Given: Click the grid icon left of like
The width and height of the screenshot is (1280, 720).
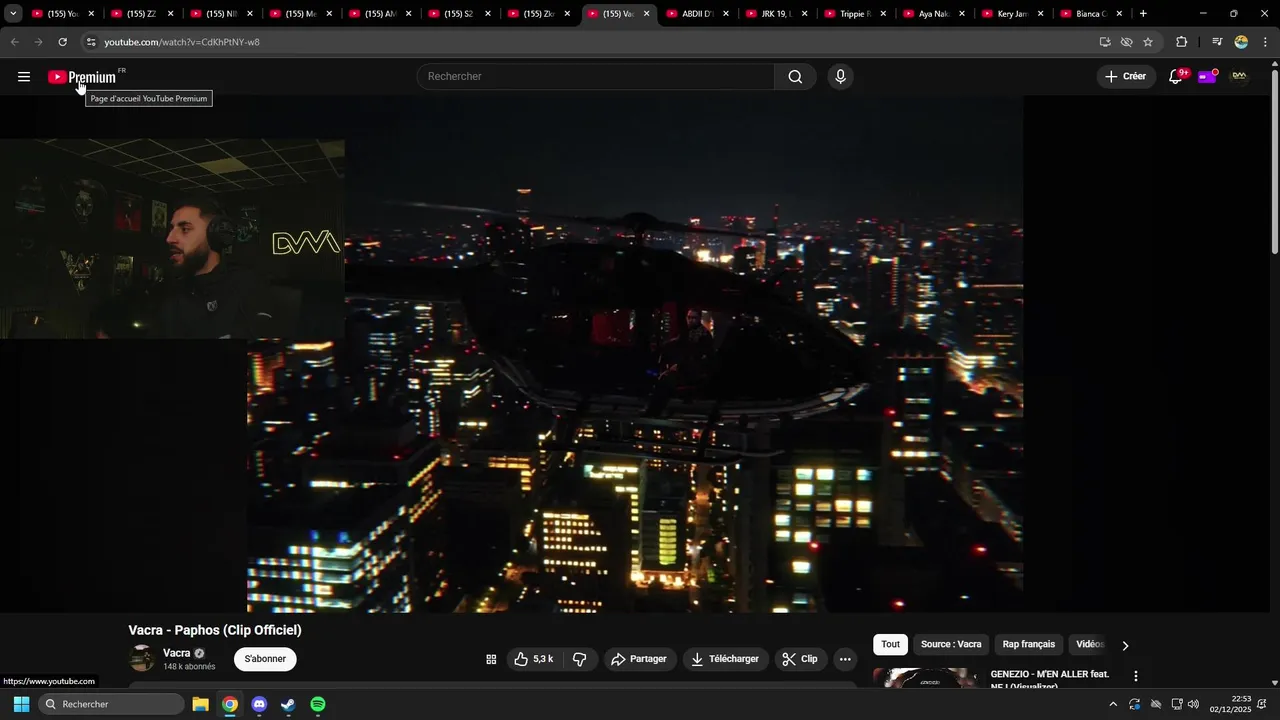Looking at the screenshot, I should pyautogui.click(x=491, y=659).
